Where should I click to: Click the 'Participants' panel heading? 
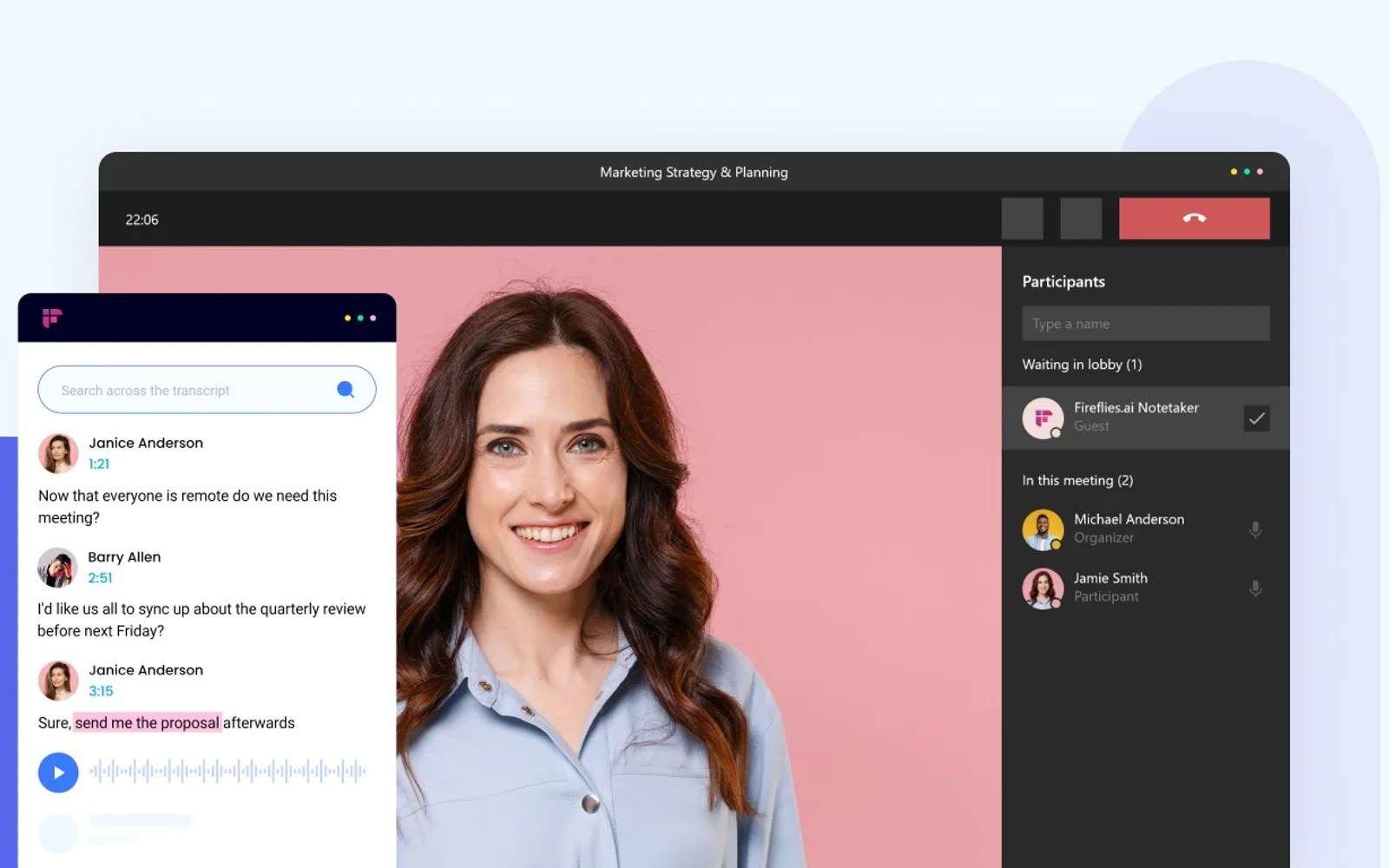coord(1063,281)
